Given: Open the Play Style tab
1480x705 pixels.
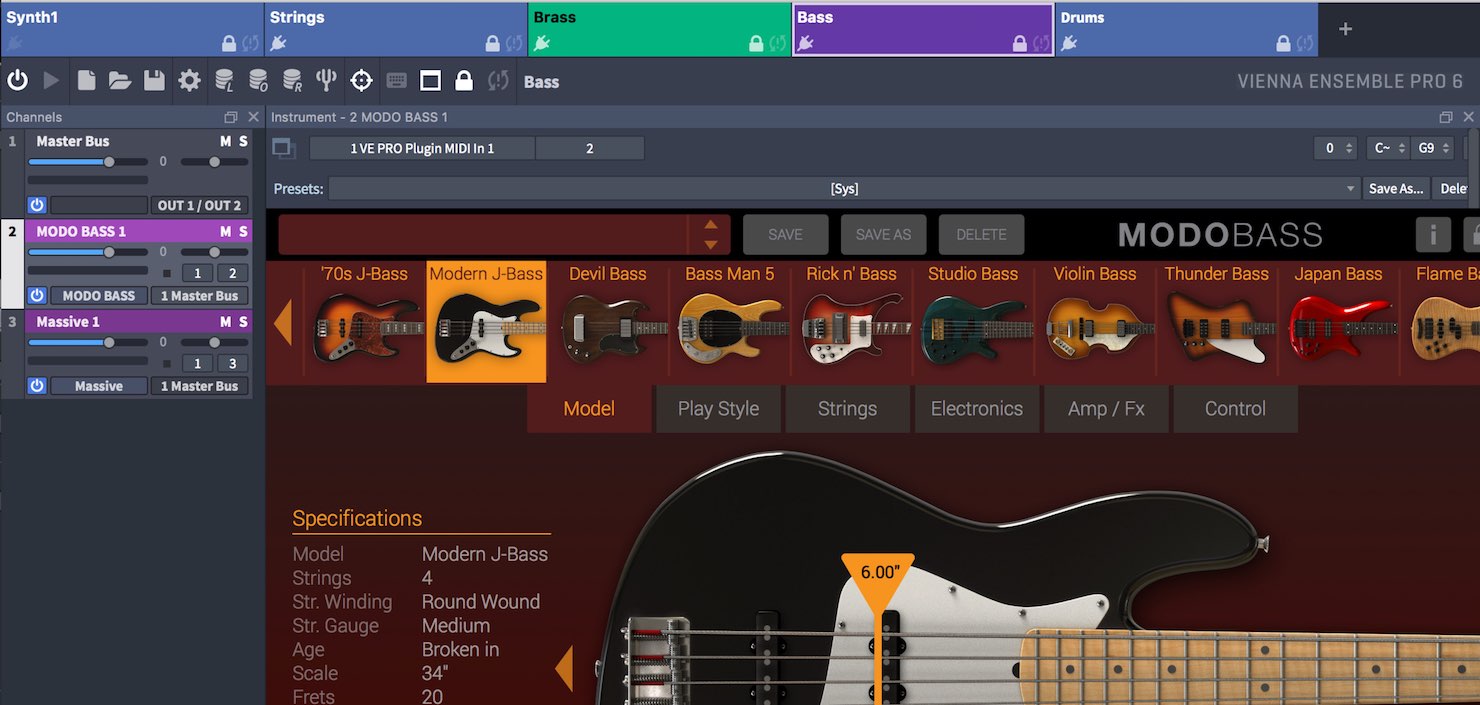Looking at the screenshot, I should [718, 408].
